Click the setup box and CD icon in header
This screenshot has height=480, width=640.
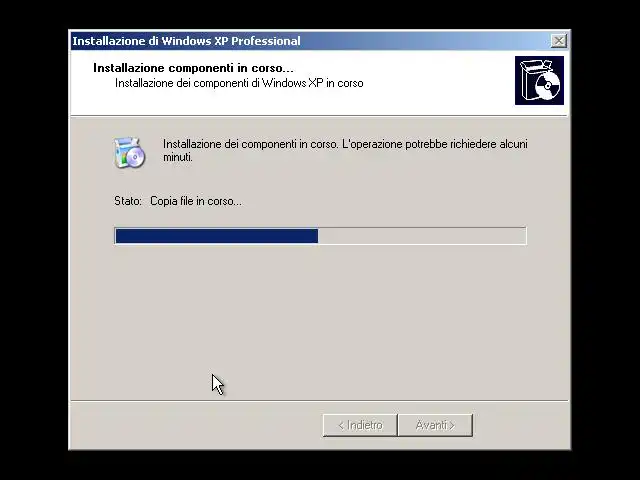tap(539, 80)
